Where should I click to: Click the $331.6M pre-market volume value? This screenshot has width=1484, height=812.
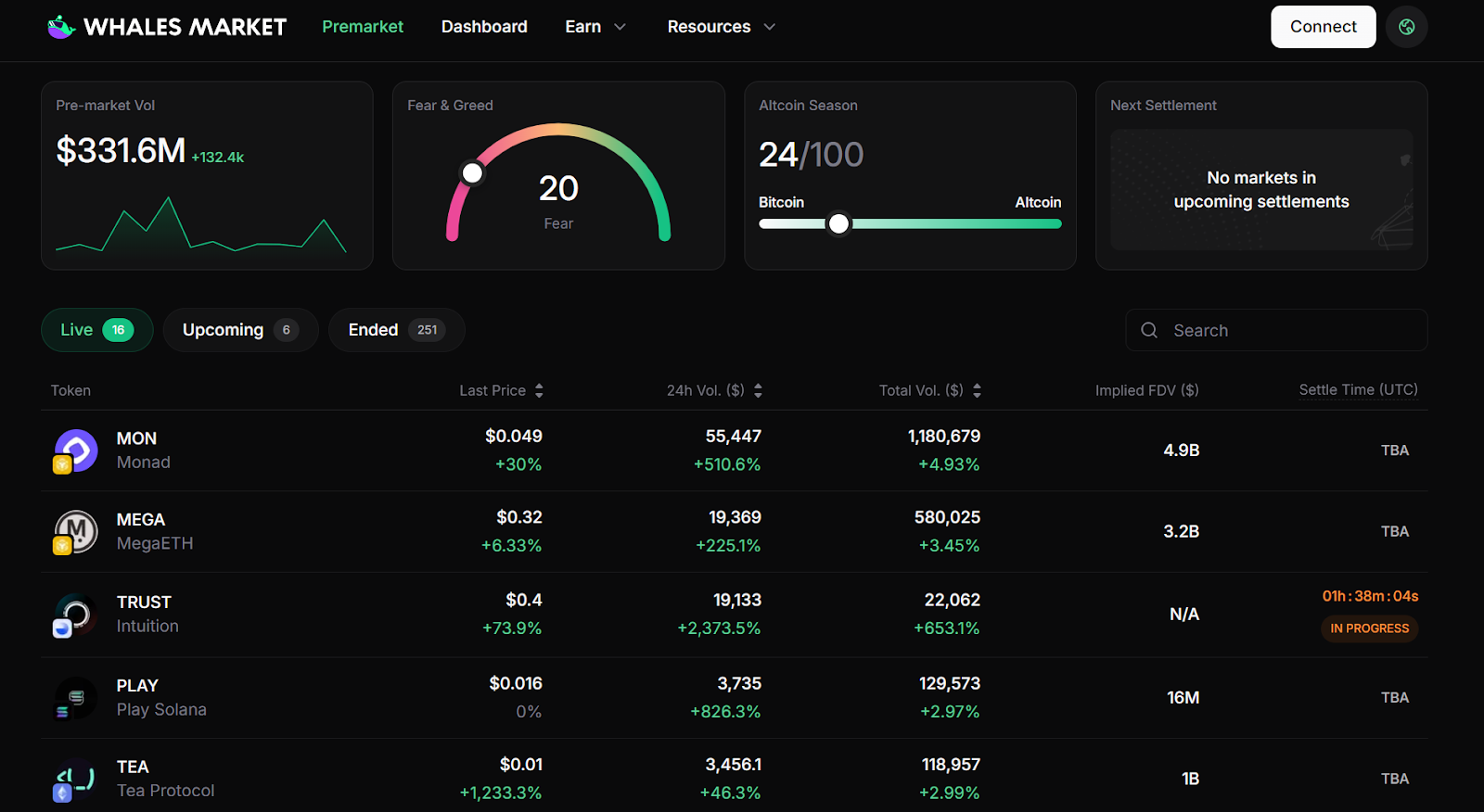(x=121, y=150)
